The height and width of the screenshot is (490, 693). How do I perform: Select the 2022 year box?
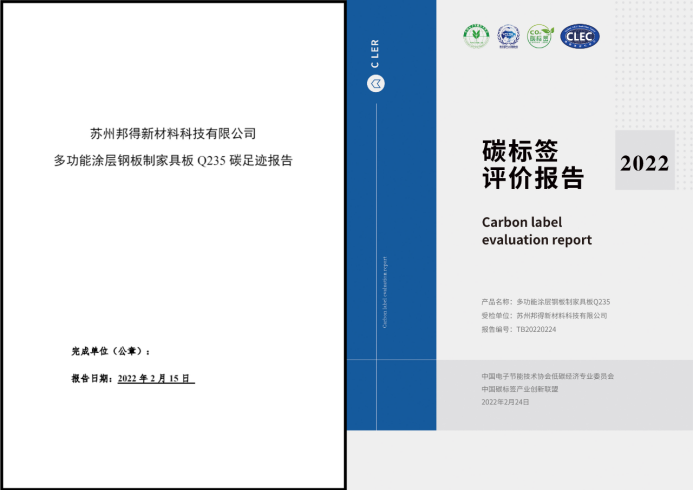pos(644,160)
